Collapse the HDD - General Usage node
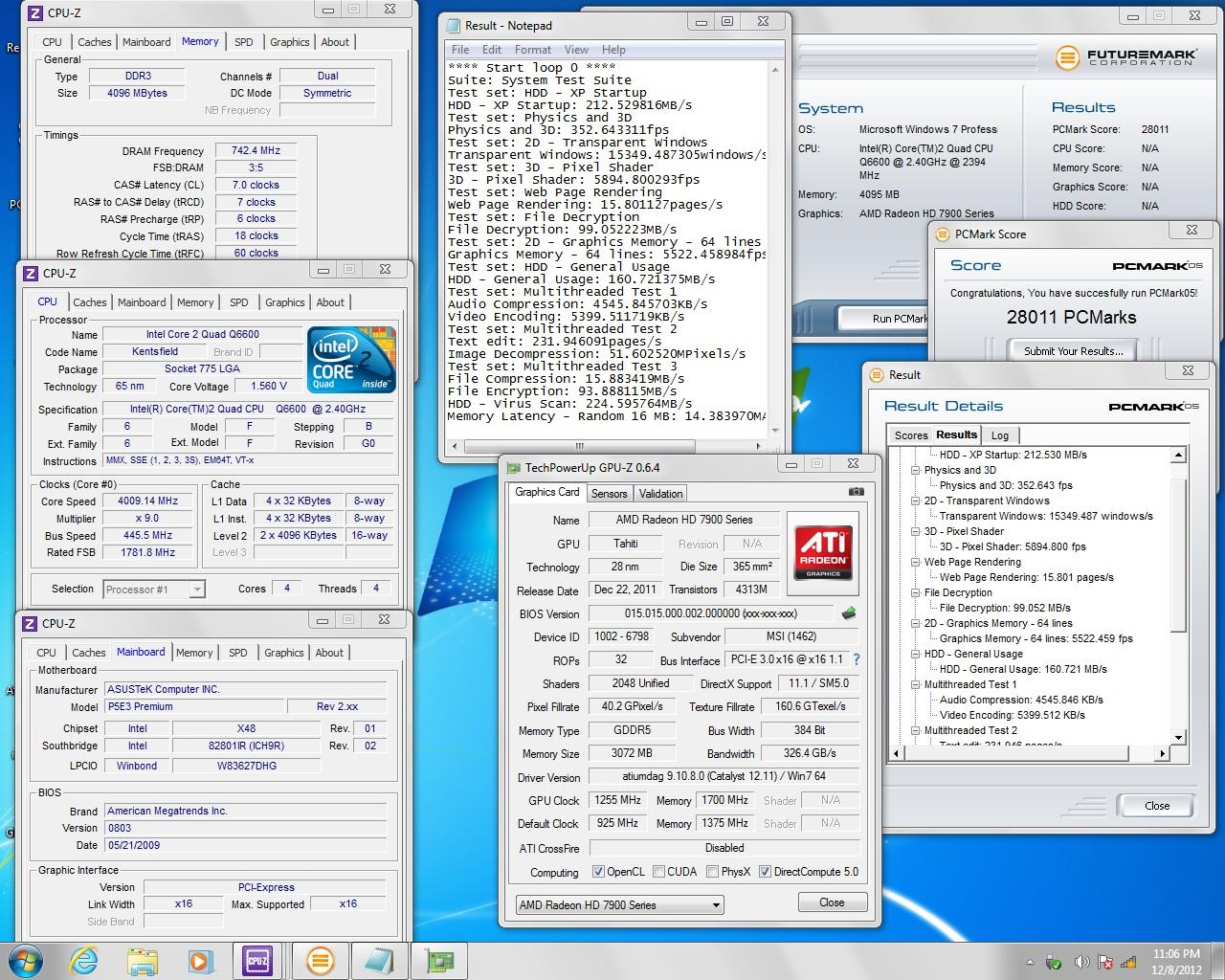The height and width of the screenshot is (980, 1225). point(916,654)
